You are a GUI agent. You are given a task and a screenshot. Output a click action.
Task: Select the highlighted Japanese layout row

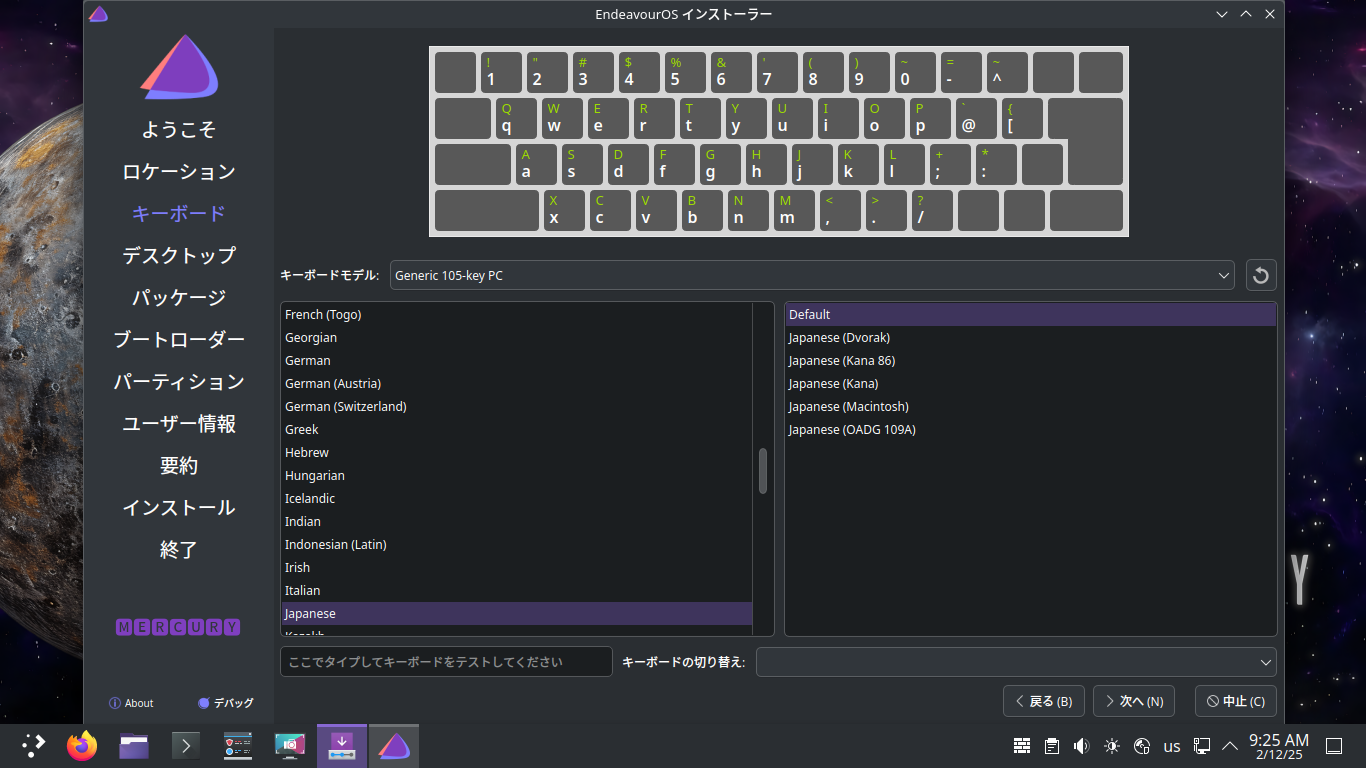click(x=516, y=613)
